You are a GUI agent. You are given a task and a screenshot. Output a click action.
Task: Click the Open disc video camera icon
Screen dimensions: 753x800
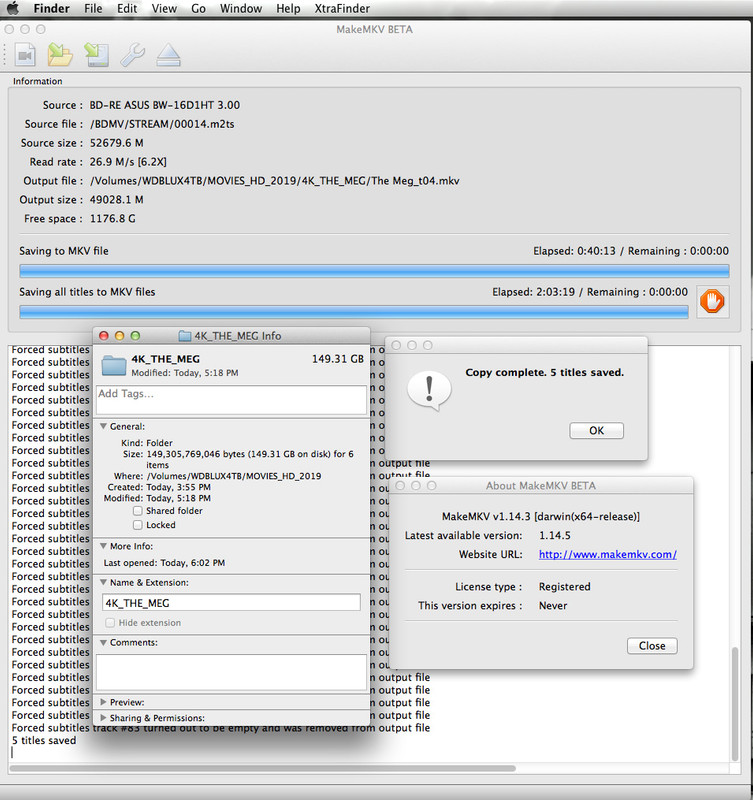(25, 55)
